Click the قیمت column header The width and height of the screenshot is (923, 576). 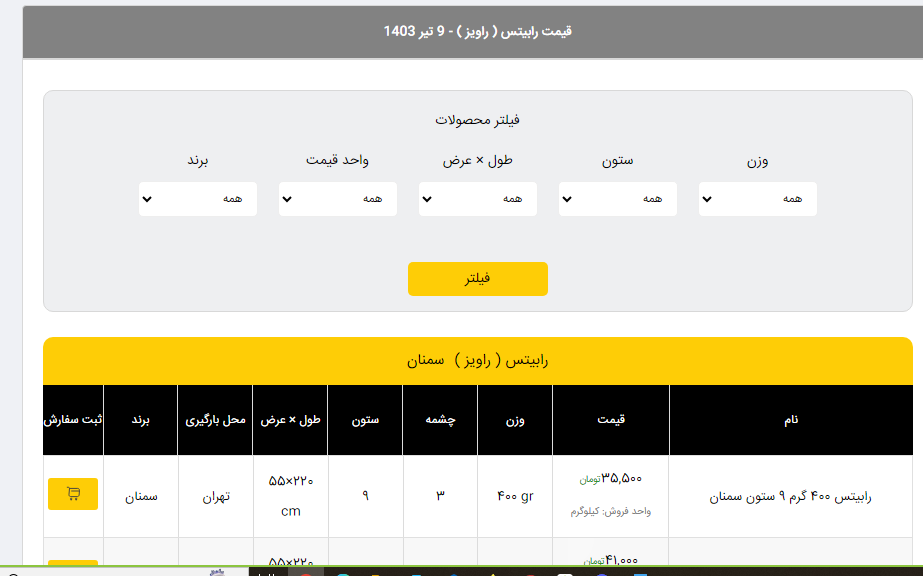610,420
